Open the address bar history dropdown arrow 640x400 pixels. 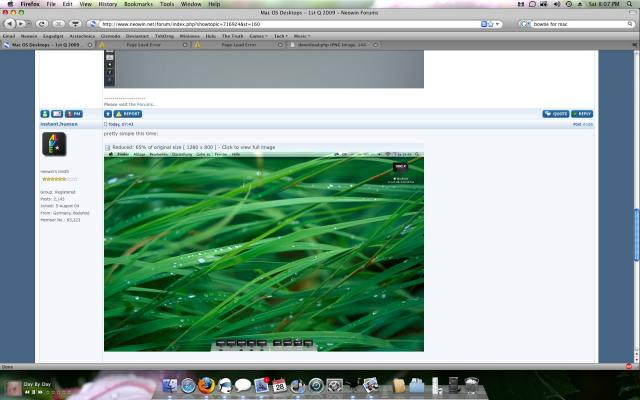pyautogui.click(x=497, y=24)
